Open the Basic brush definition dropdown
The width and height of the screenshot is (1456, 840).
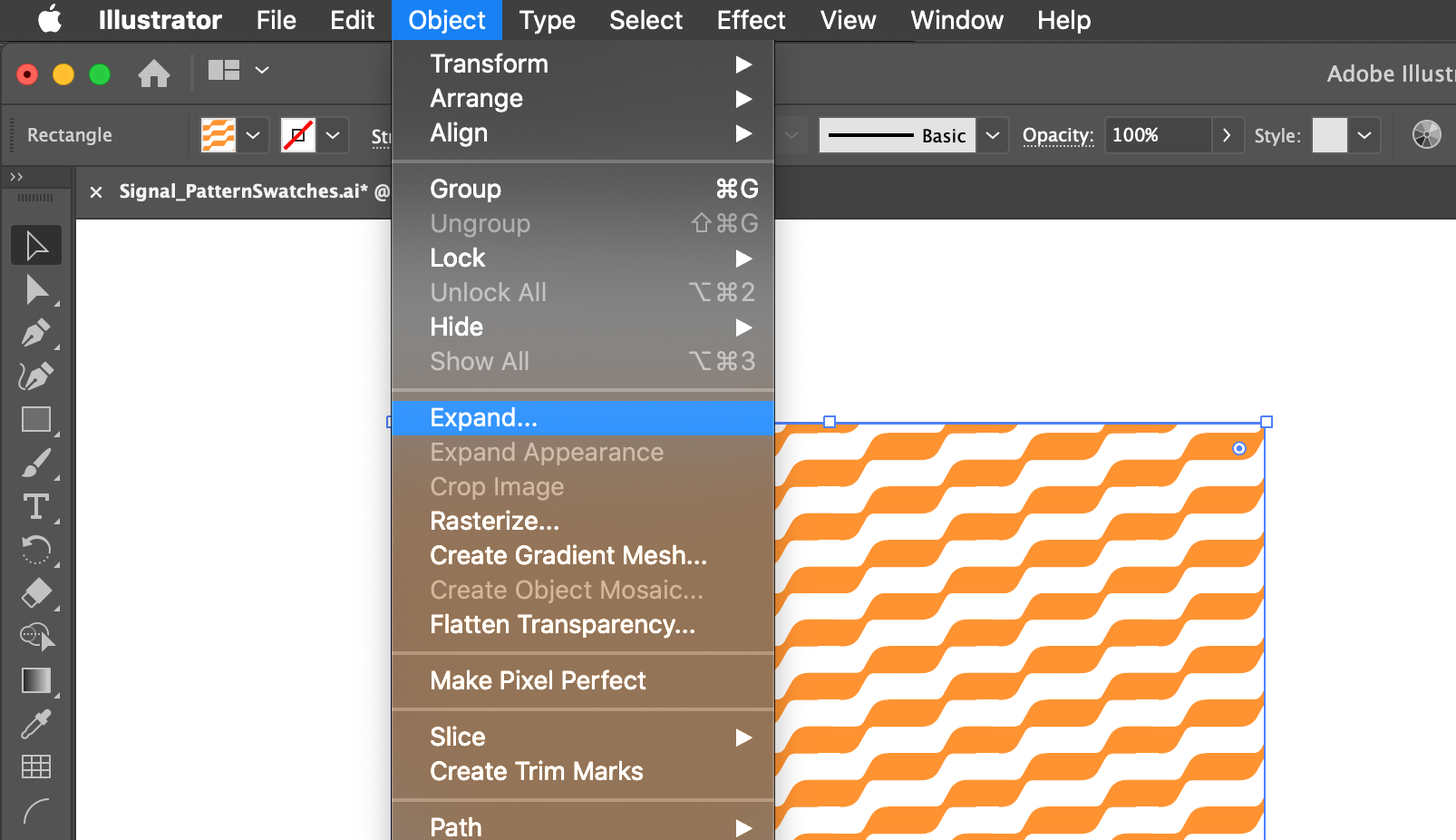tap(993, 134)
